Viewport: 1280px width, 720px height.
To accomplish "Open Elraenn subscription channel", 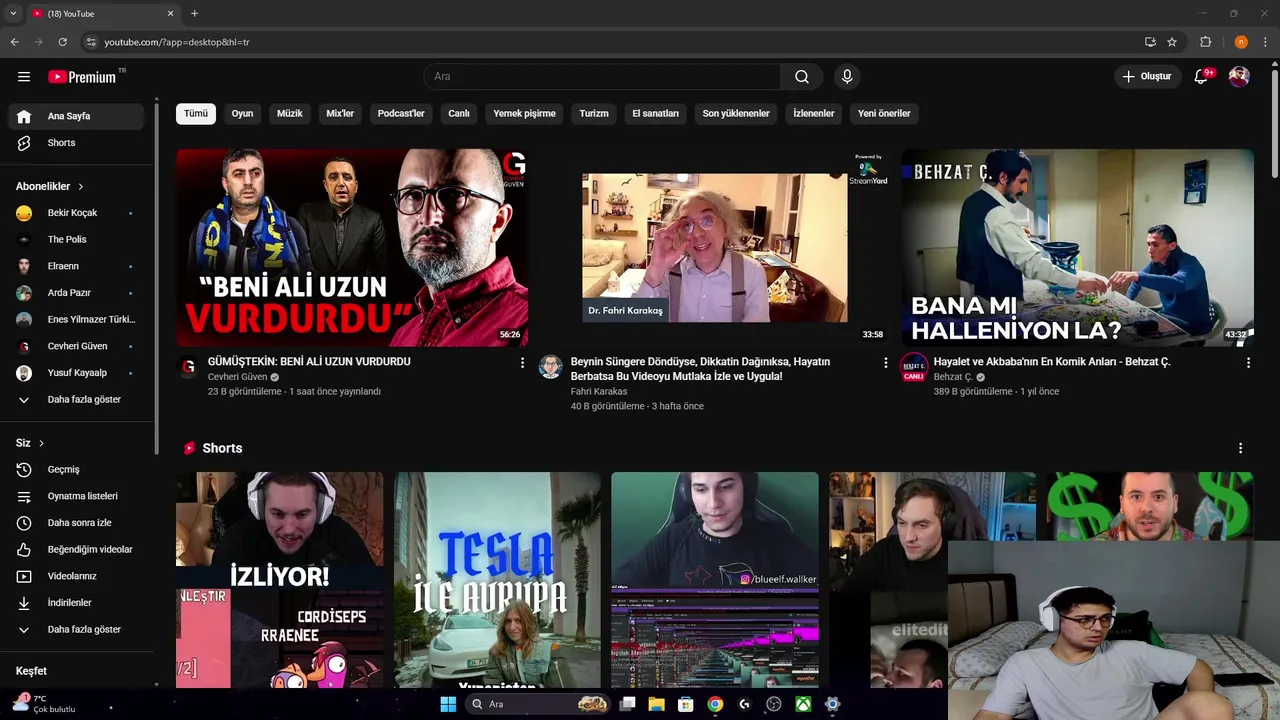I will [x=76, y=266].
